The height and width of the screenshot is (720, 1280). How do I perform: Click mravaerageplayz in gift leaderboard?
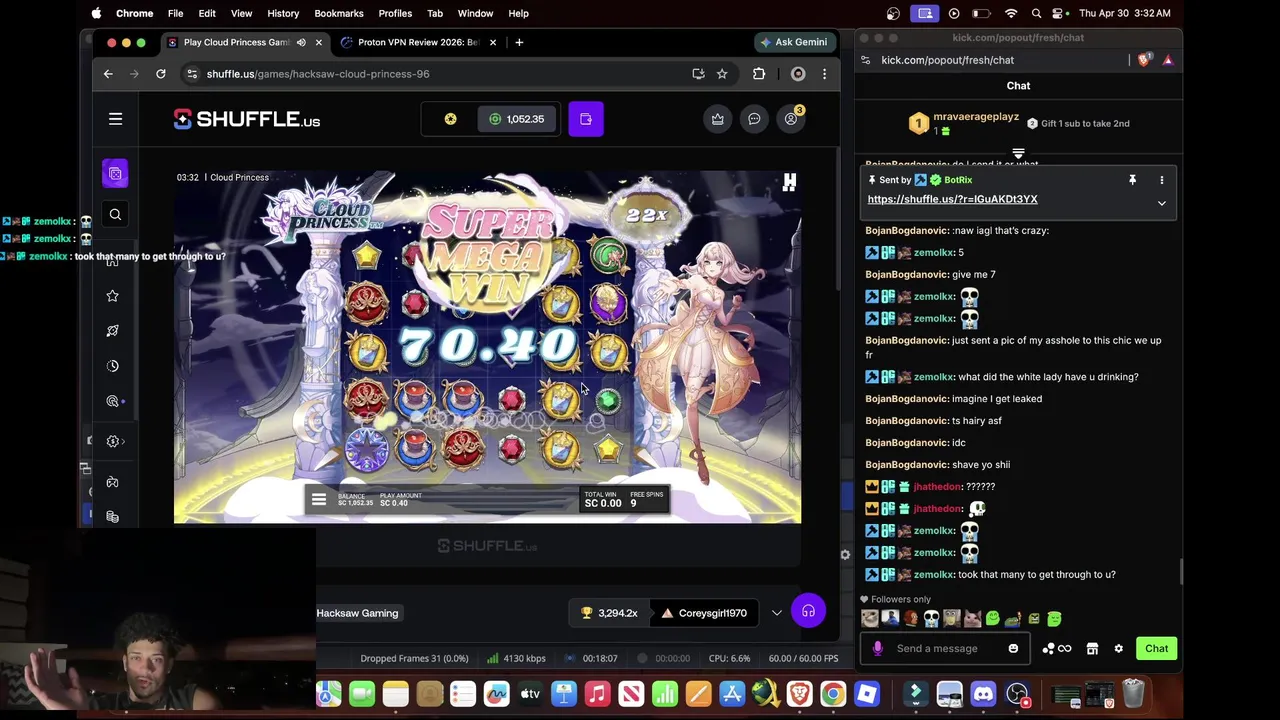976,117
